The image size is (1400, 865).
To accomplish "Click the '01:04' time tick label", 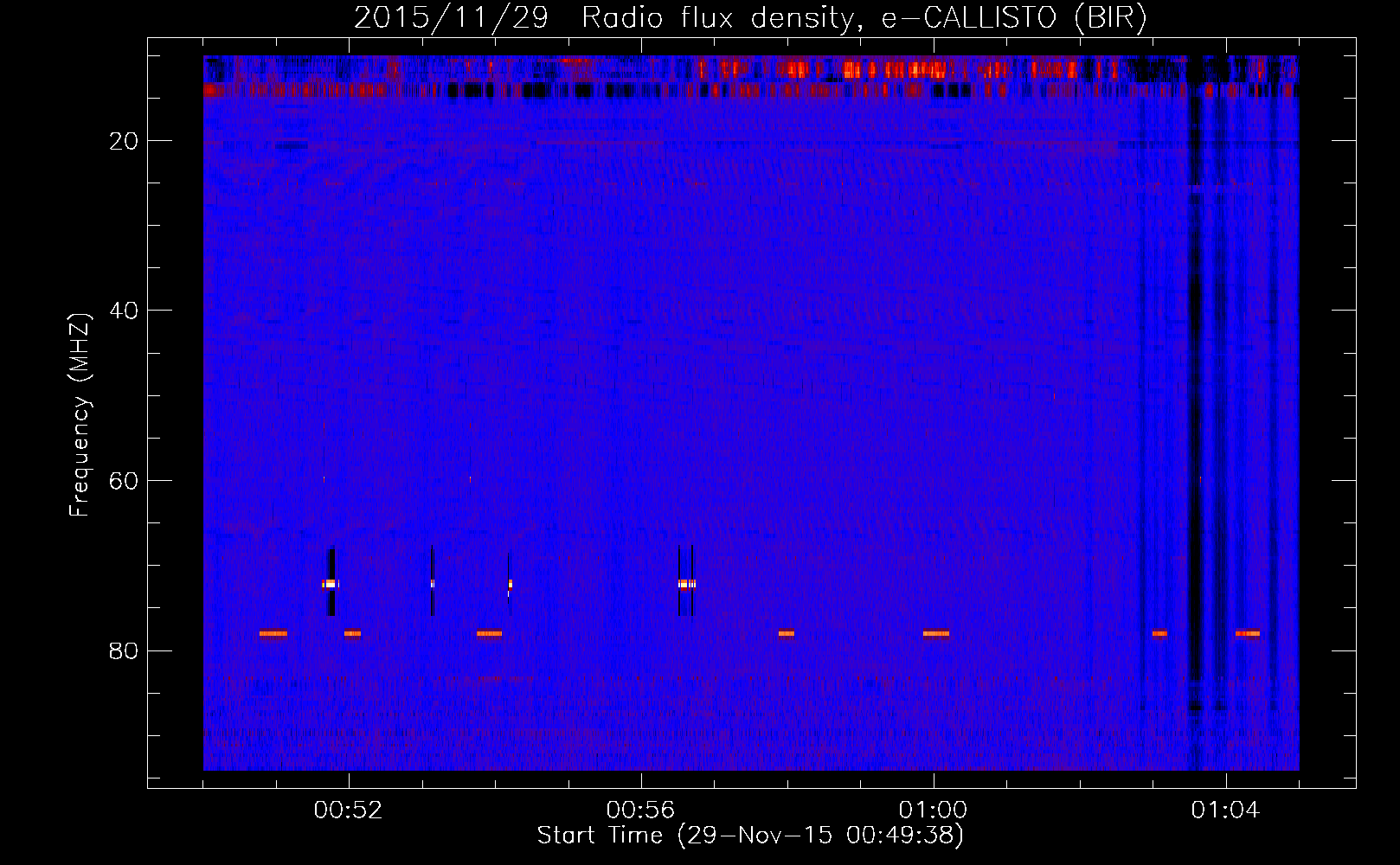I will tap(1225, 811).
